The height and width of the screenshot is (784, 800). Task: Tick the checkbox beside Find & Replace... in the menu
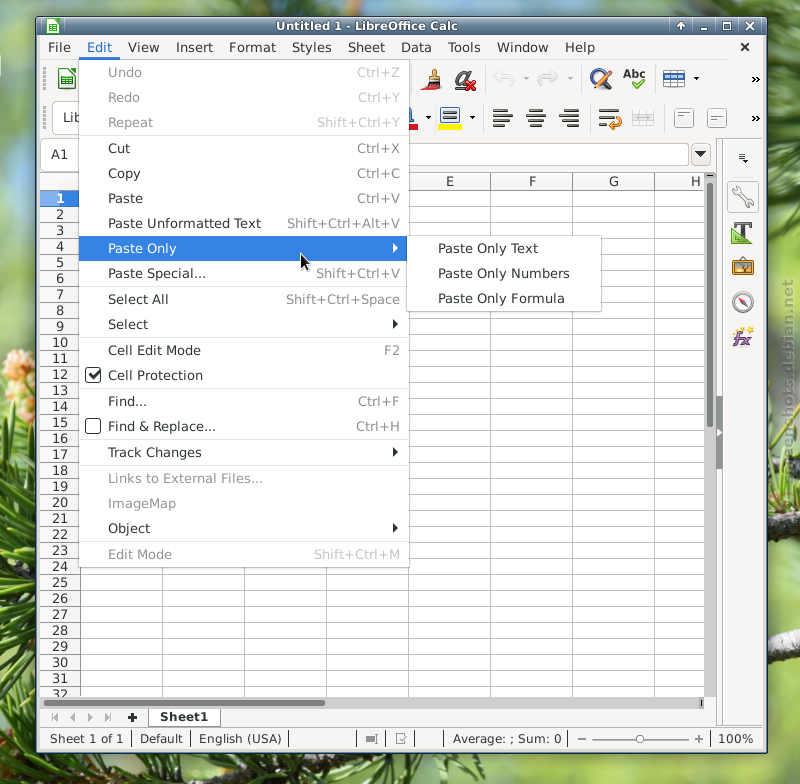(x=93, y=426)
